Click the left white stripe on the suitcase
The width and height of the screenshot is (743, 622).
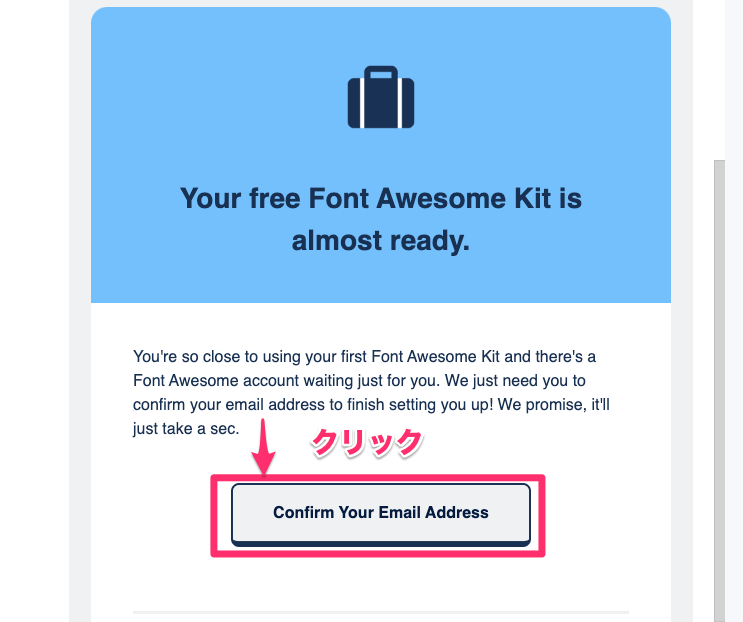coord(362,103)
